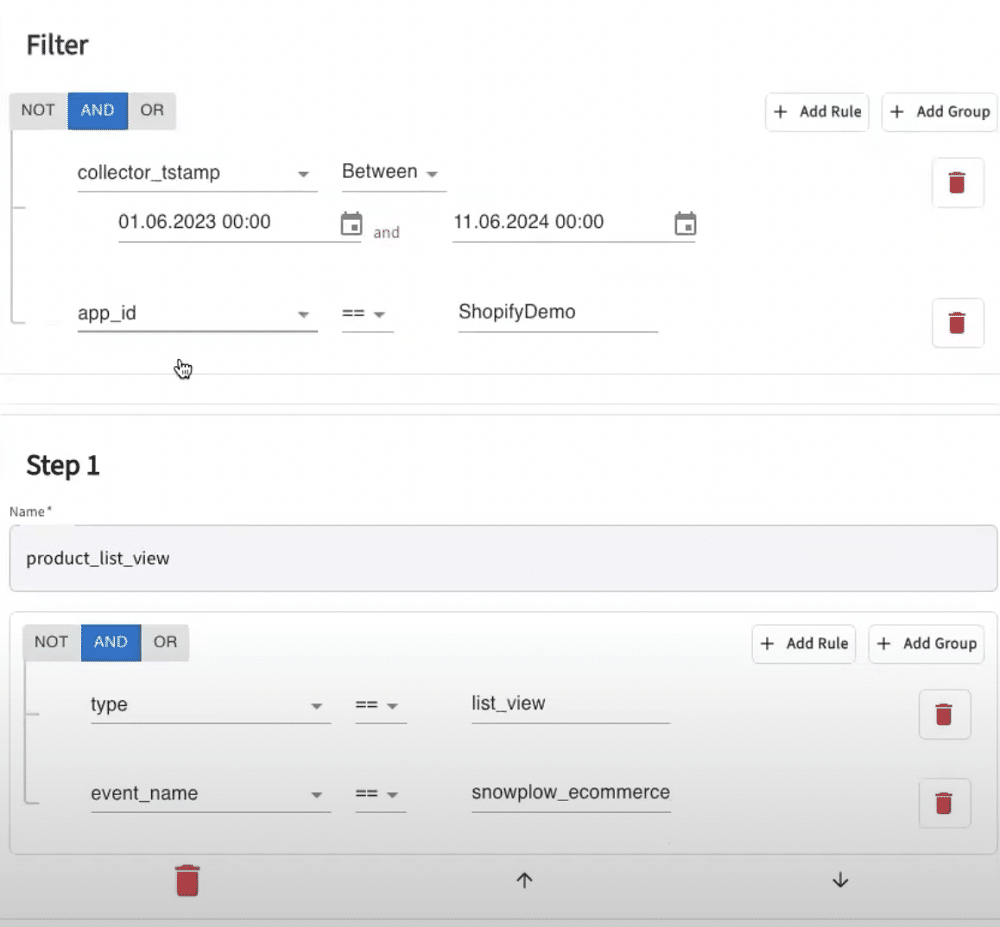
Task: Open the == operator dropdown for event_name
Action: (x=381, y=794)
